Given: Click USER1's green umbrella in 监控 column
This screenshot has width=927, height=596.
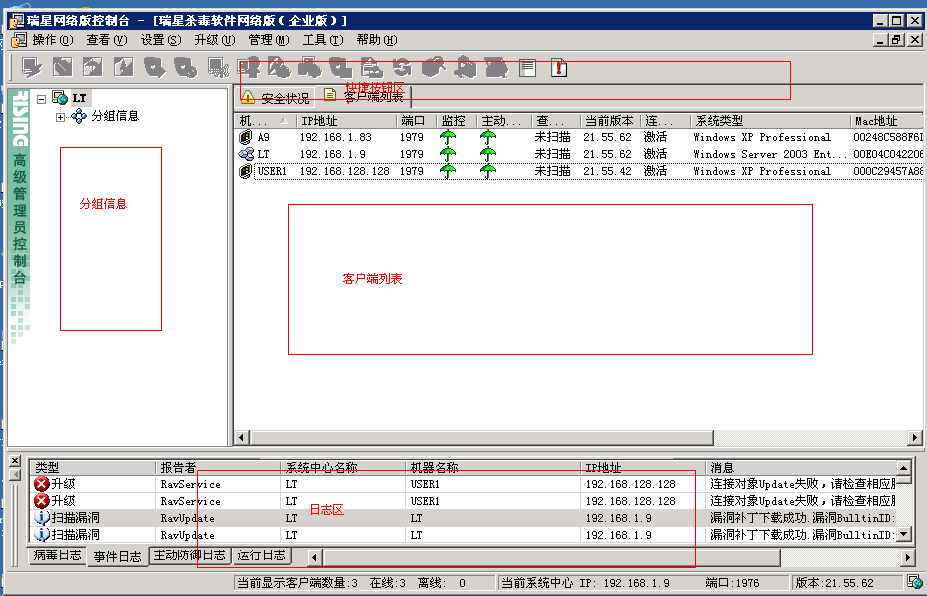Looking at the screenshot, I should tap(448, 171).
